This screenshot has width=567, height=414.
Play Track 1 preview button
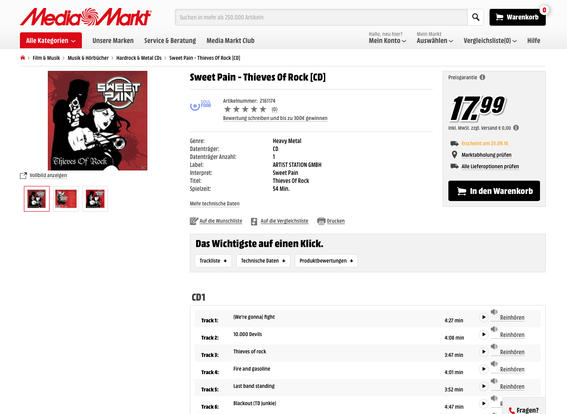tap(483, 317)
